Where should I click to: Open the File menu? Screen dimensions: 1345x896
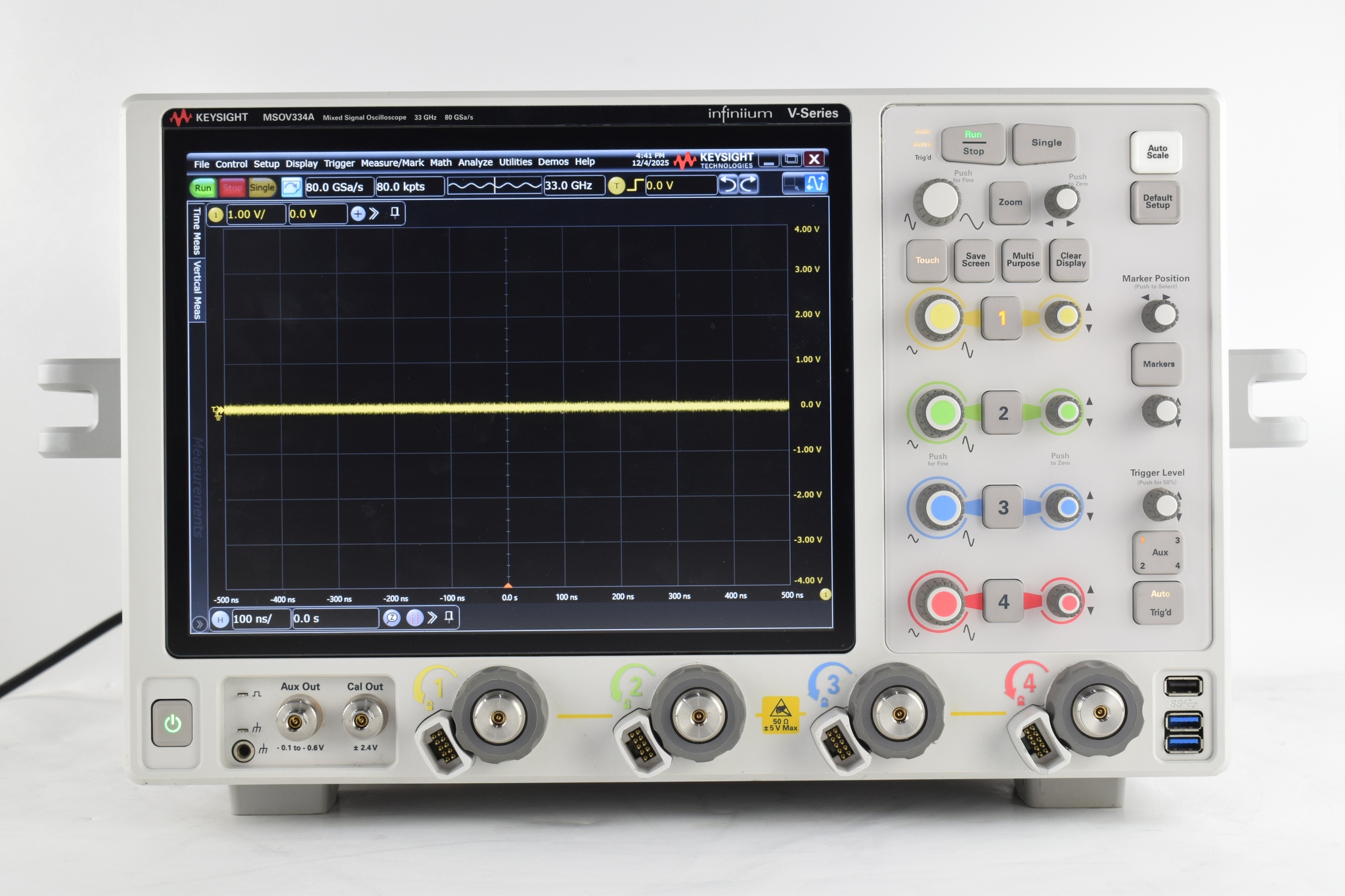(x=202, y=164)
